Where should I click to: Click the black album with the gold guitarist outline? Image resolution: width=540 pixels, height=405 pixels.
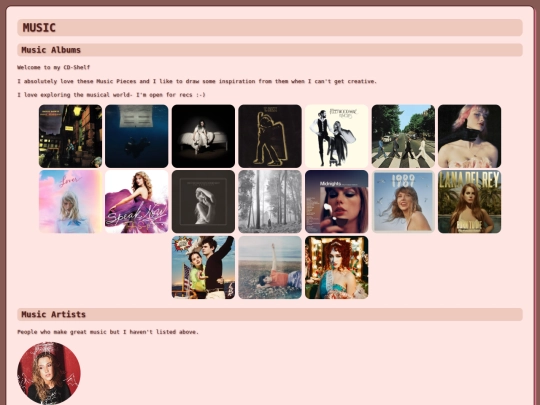(270, 136)
